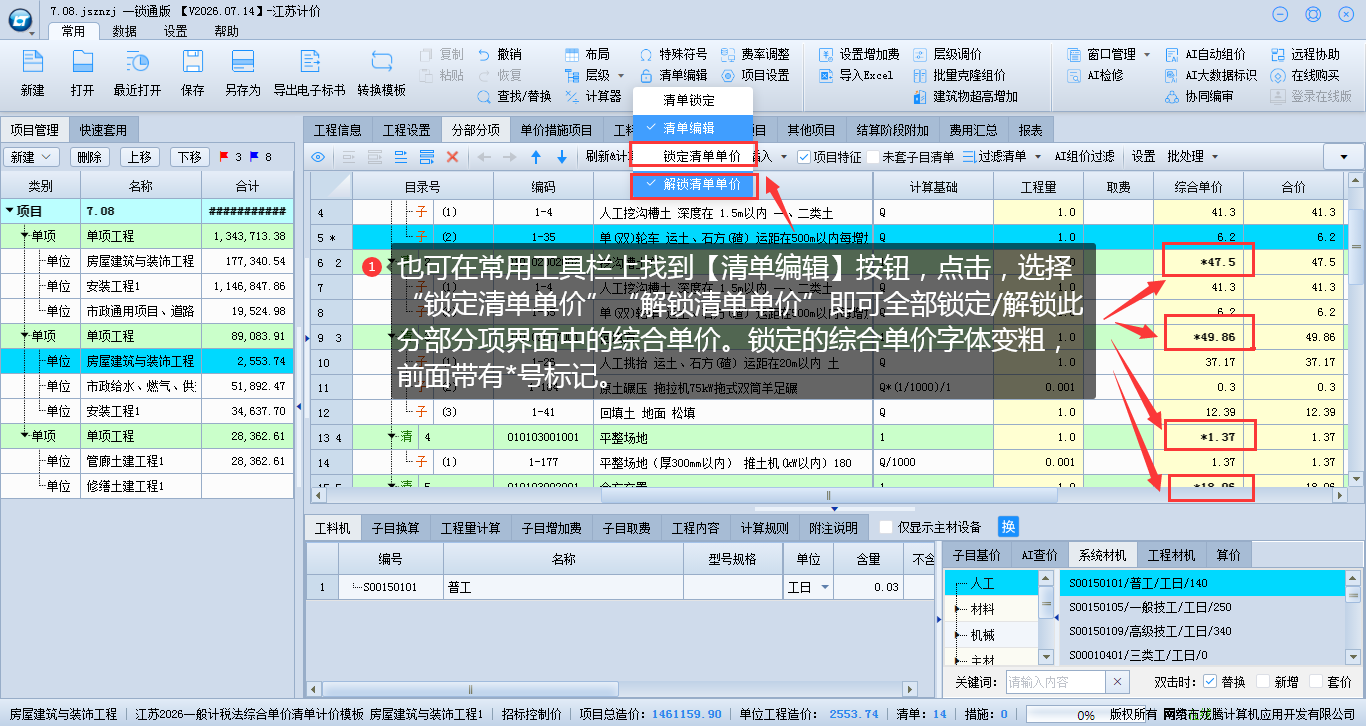Open 远程协助 remote assistance
The height and width of the screenshot is (726, 1366).
point(1305,54)
